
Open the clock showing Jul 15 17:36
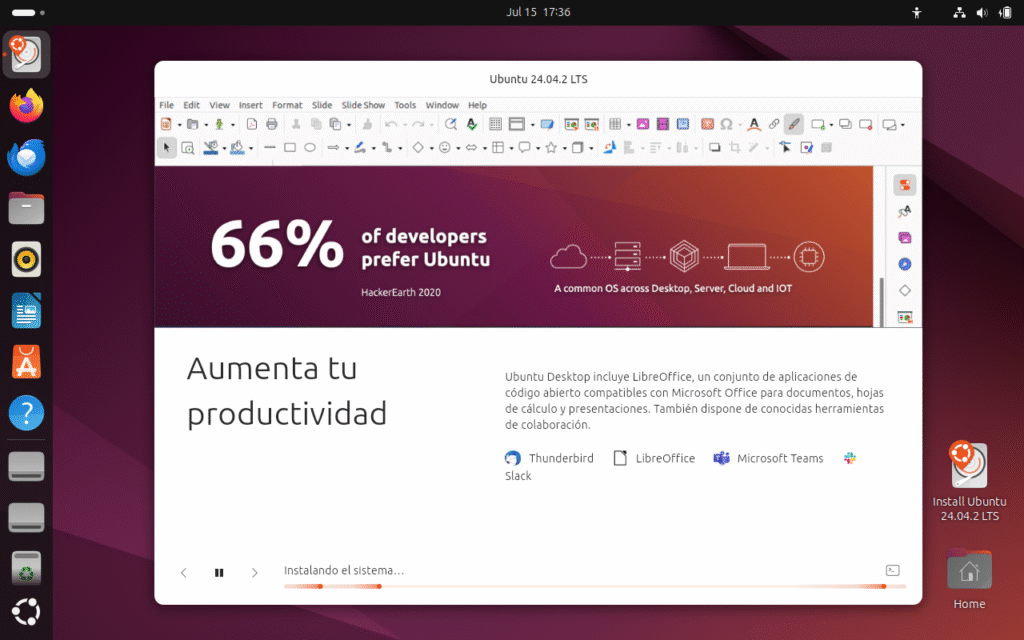tap(538, 12)
